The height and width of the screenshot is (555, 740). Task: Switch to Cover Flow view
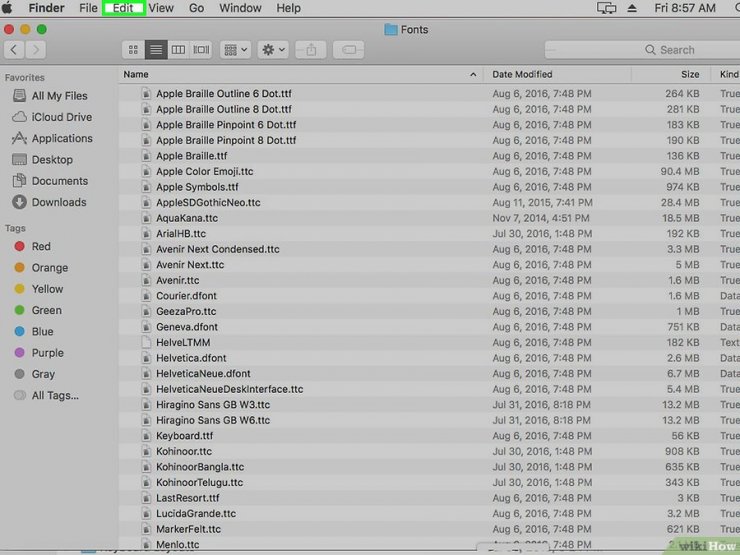(201, 50)
